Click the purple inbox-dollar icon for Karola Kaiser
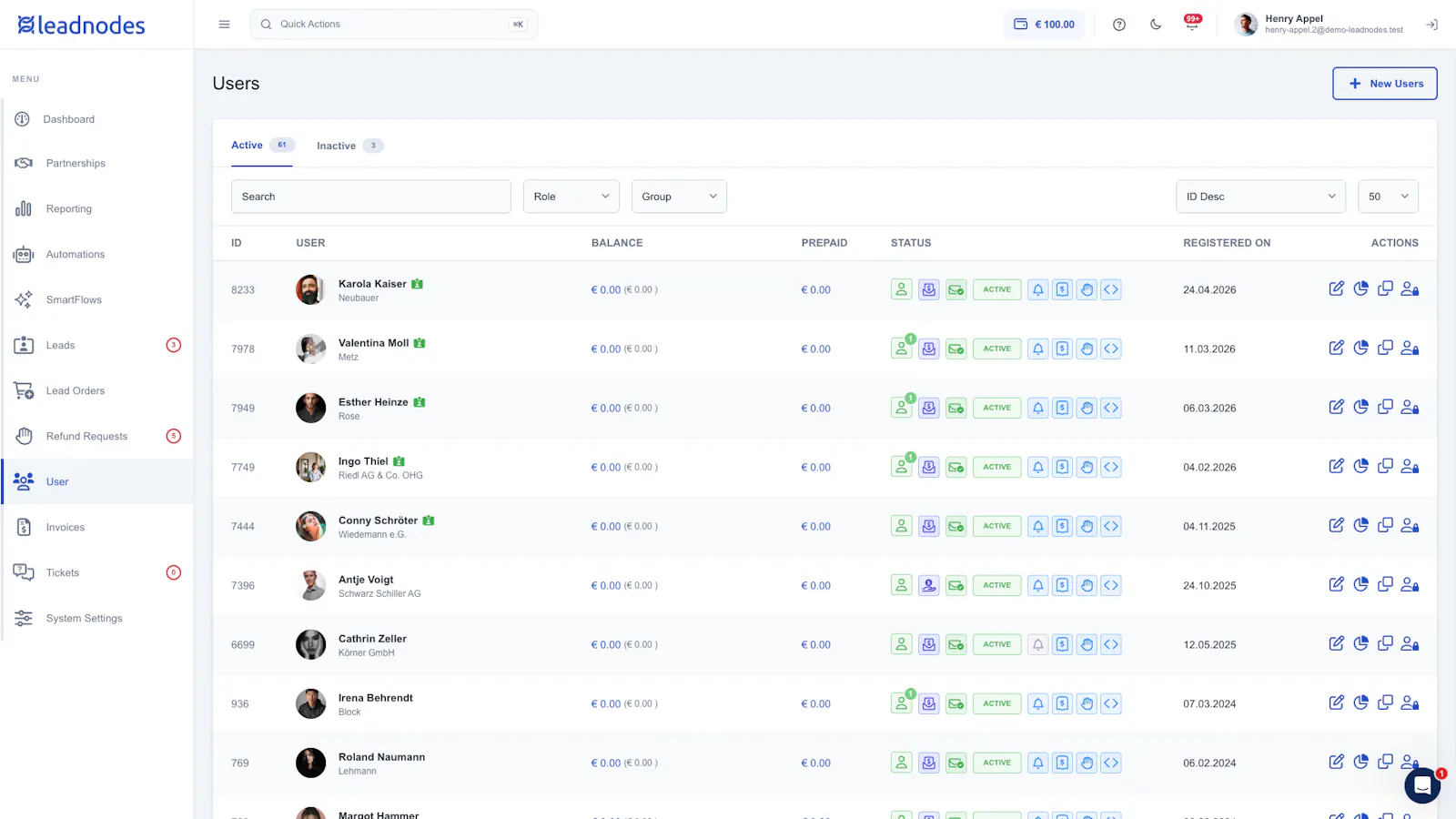This screenshot has height=819, width=1456. click(x=928, y=289)
